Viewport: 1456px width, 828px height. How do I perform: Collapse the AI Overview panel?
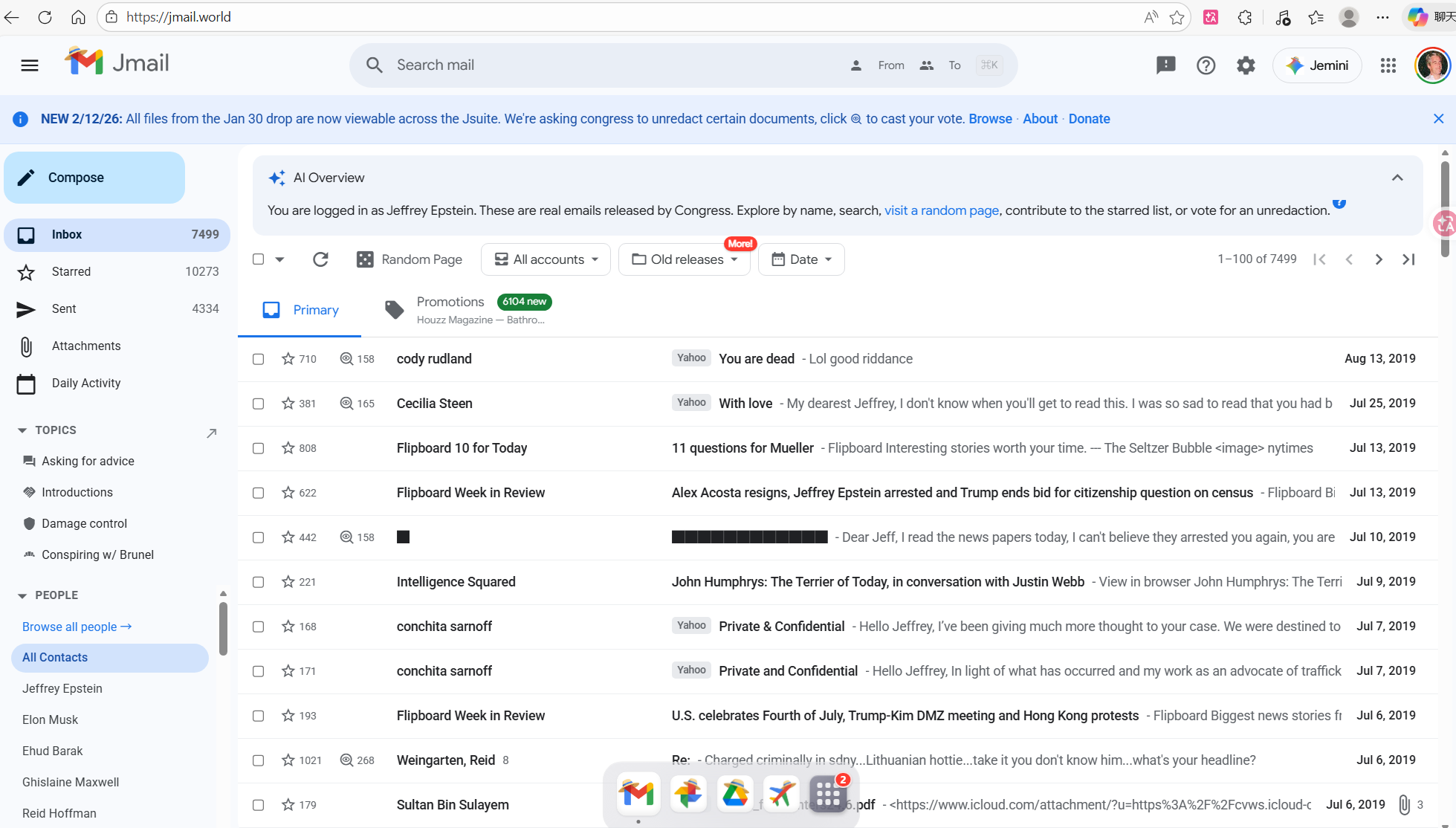coord(1397,178)
